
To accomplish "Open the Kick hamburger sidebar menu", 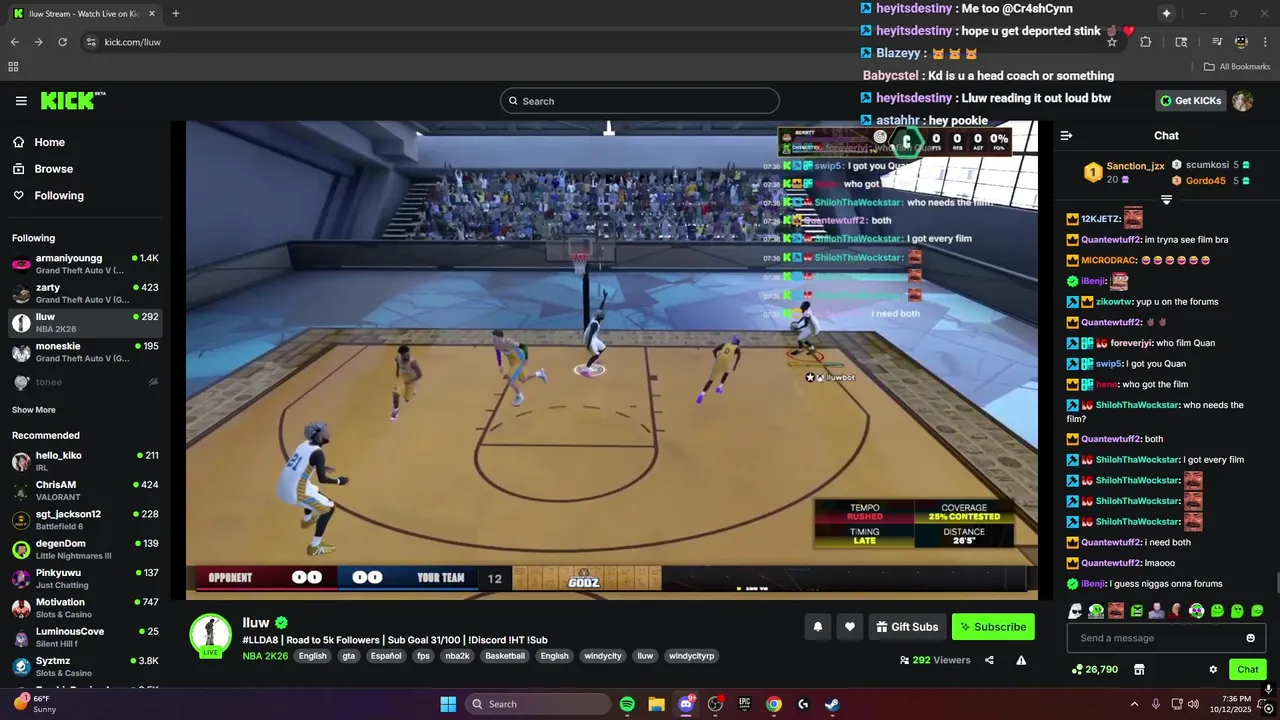I will 21,101.
